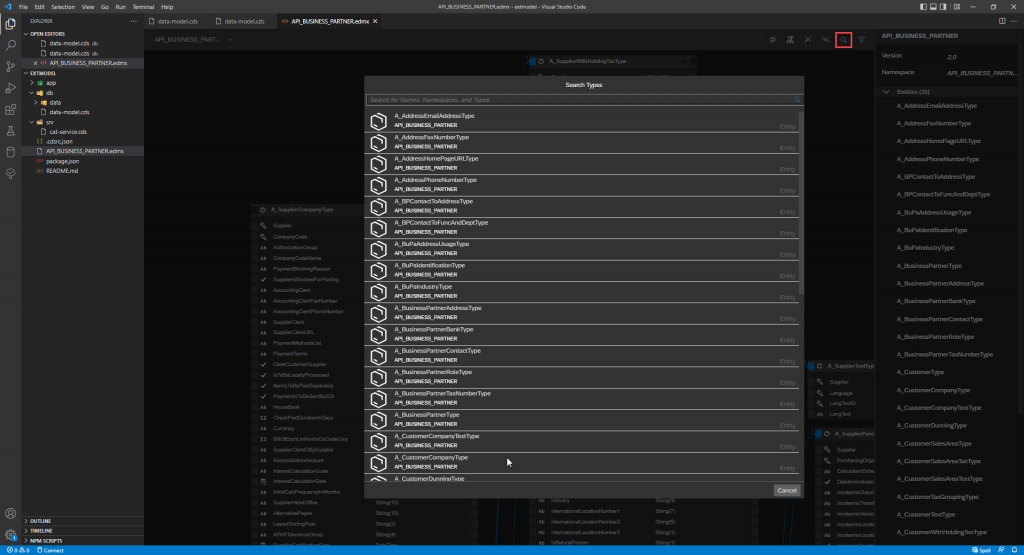The image size is (1024, 555).
Task: Select A_BuPaIndustryType in search results
Action: (x=581, y=292)
